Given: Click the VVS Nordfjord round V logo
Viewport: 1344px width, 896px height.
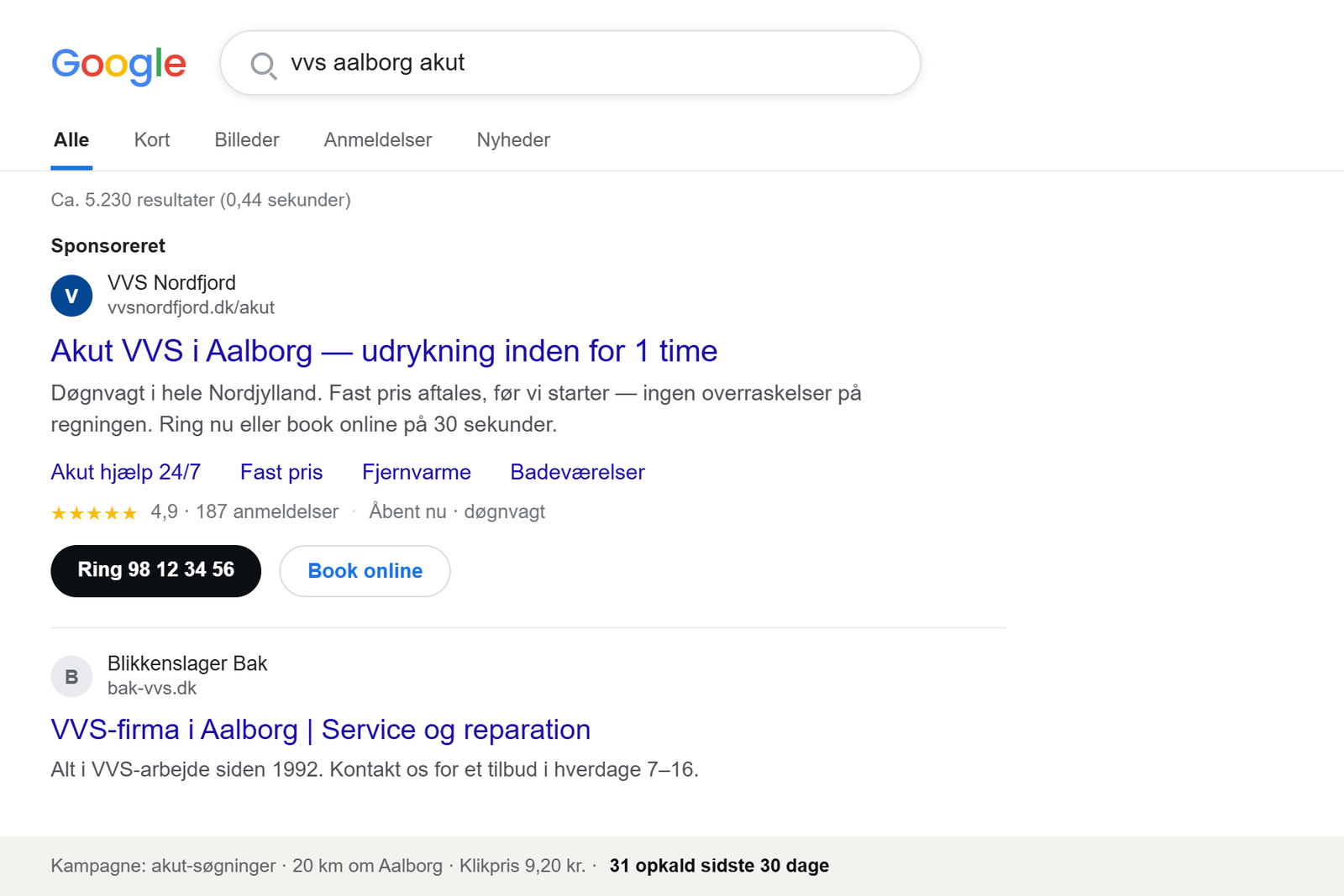Looking at the screenshot, I should tap(71, 296).
